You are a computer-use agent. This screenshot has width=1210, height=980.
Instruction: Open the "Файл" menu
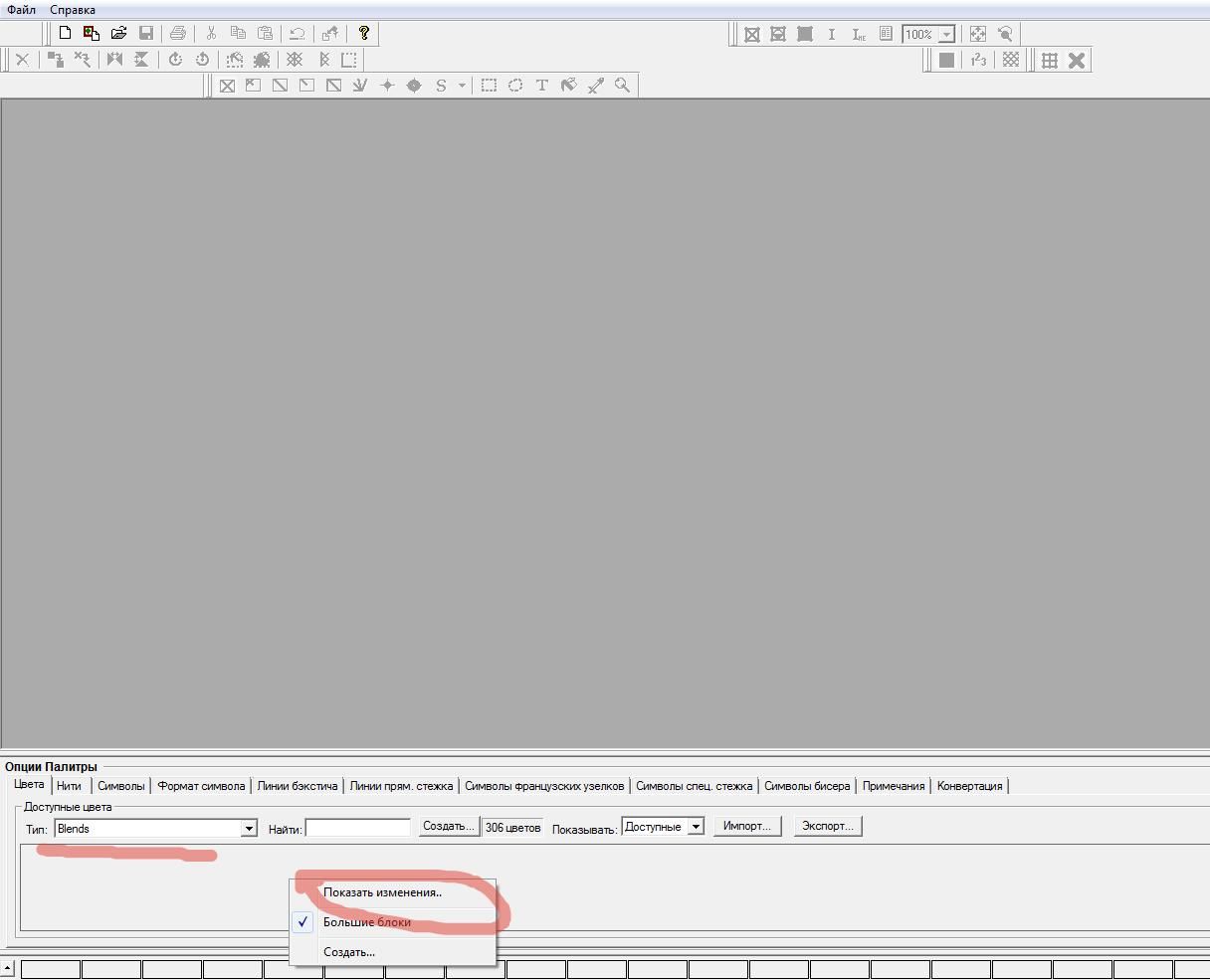pyautogui.click(x=21, y=10)
